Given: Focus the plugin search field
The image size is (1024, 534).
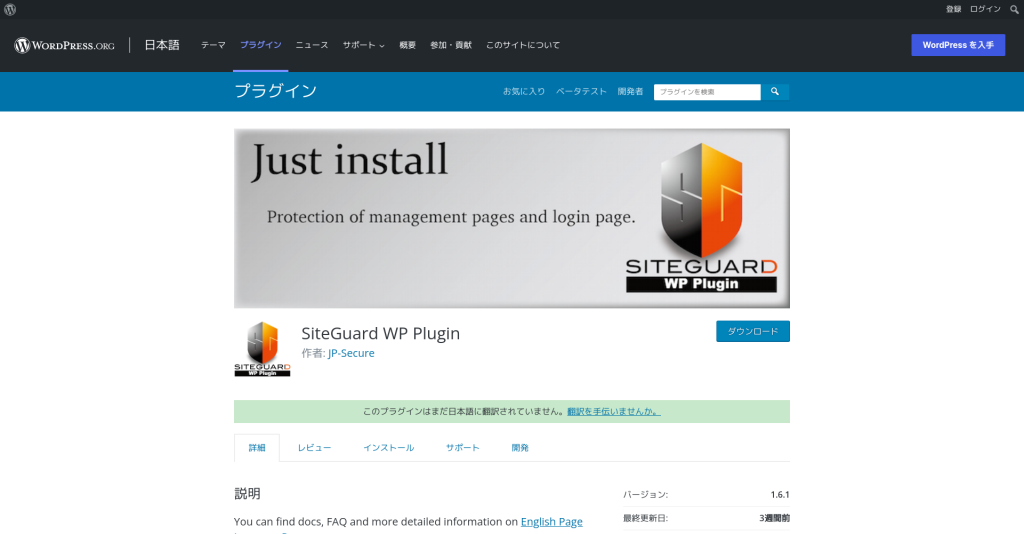Looking at the screenshot, I should (707, 92).
